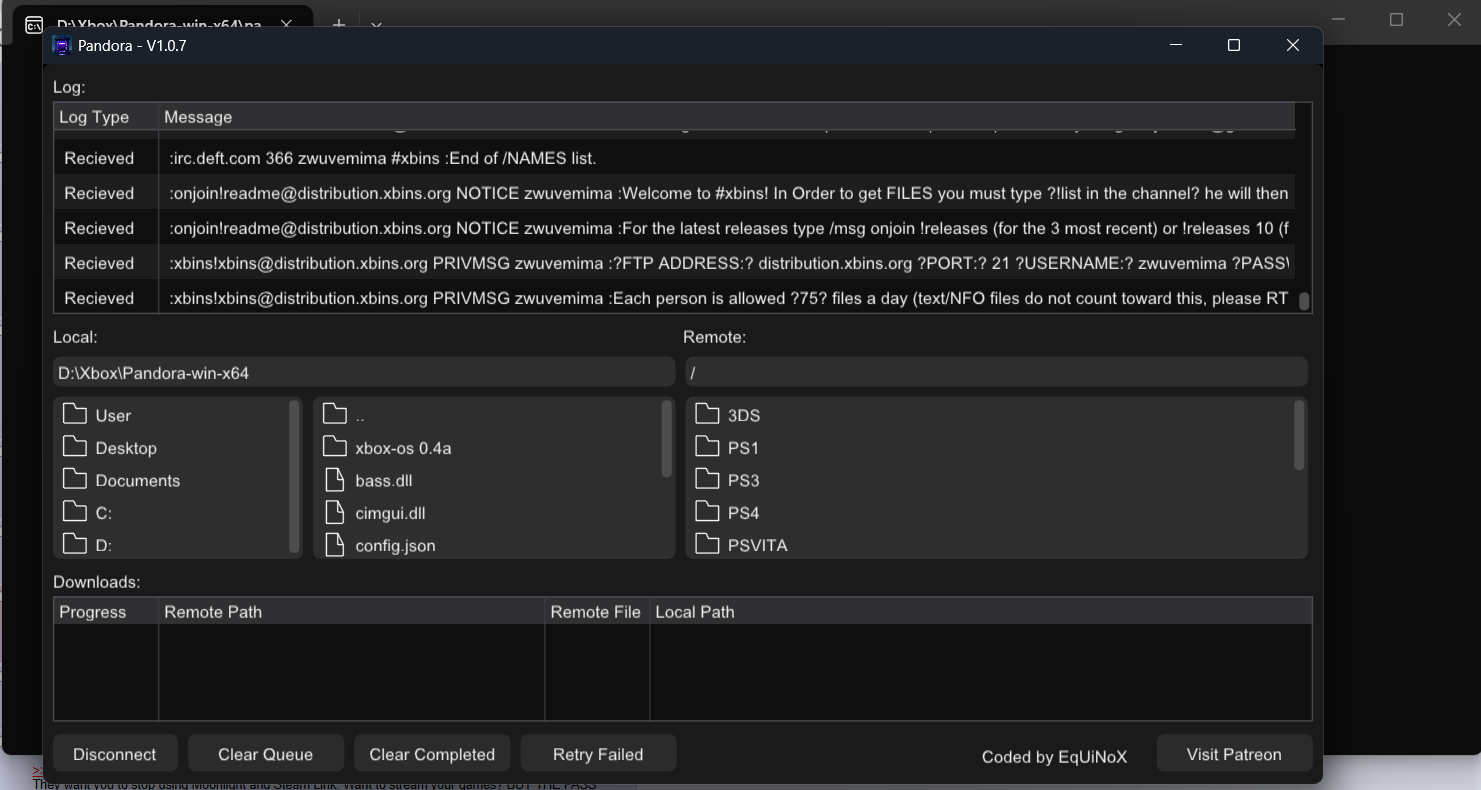Click the Progress column header
The height and width of the screenshot is (790, 1481).
[106, 612]
